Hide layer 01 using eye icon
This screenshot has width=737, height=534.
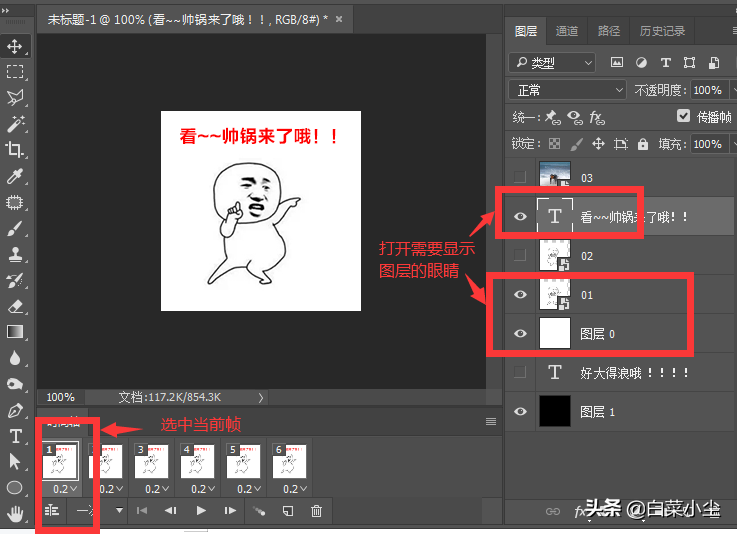[x=520, y=295]
